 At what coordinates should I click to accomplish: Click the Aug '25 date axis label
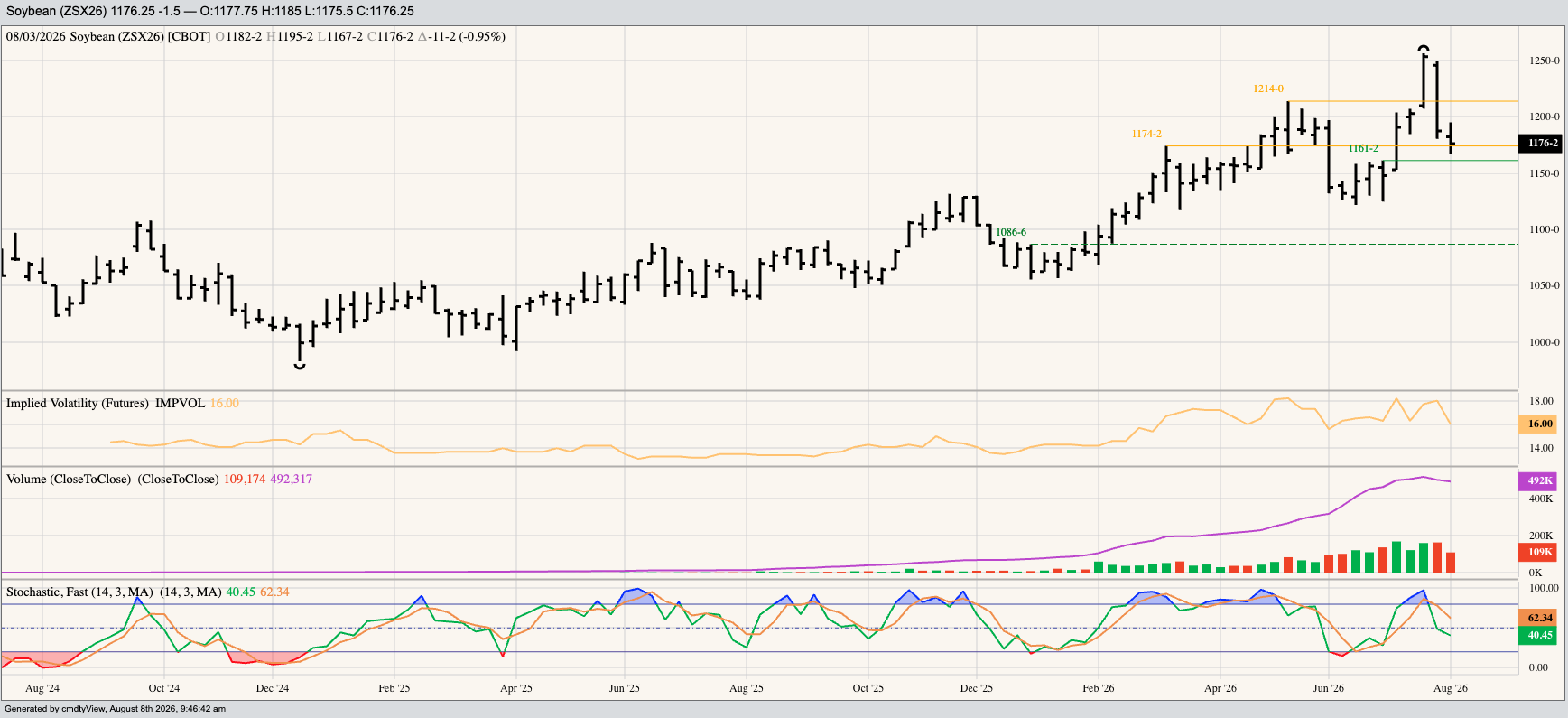point(747,688)
